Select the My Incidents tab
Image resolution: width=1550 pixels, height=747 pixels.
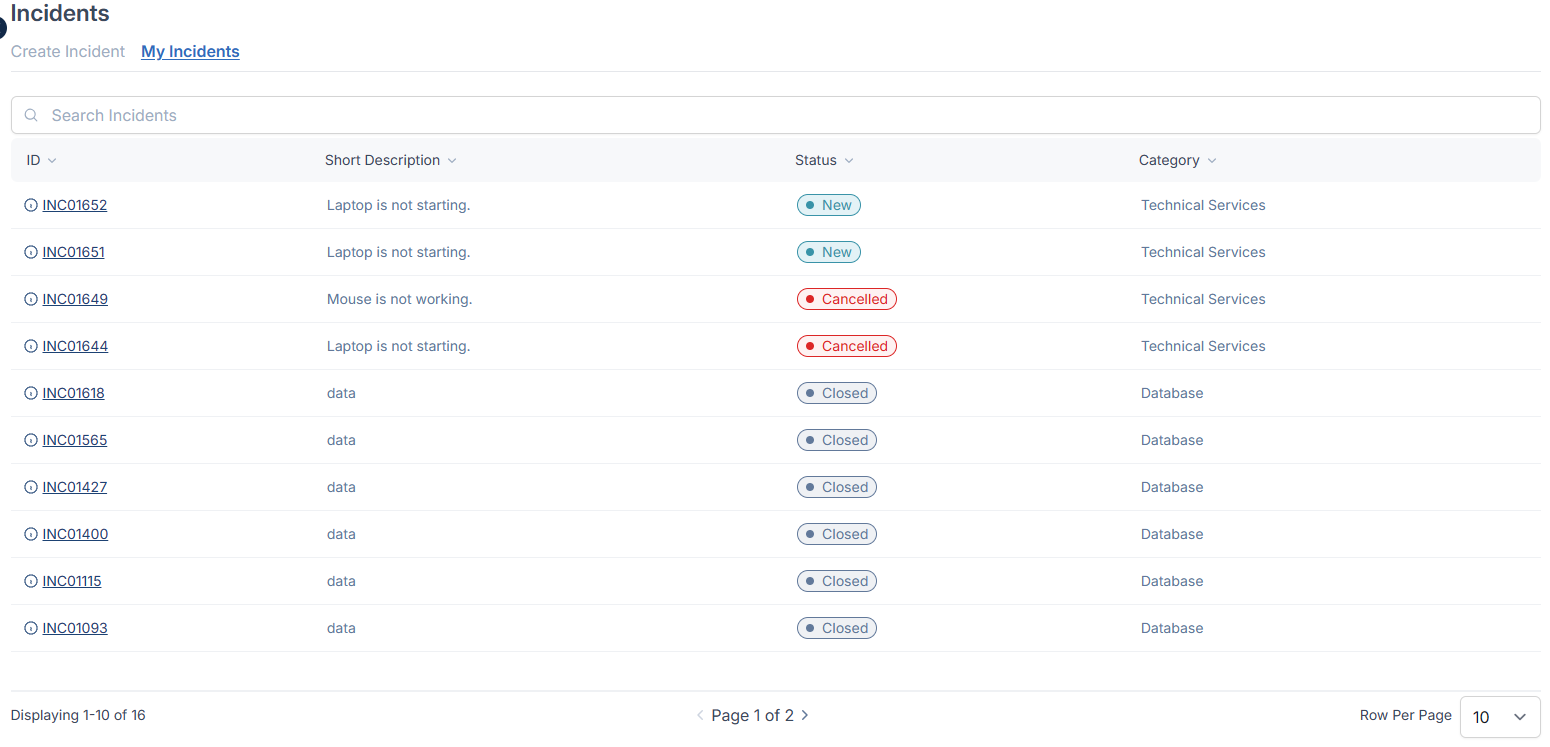tap(190, 51)
